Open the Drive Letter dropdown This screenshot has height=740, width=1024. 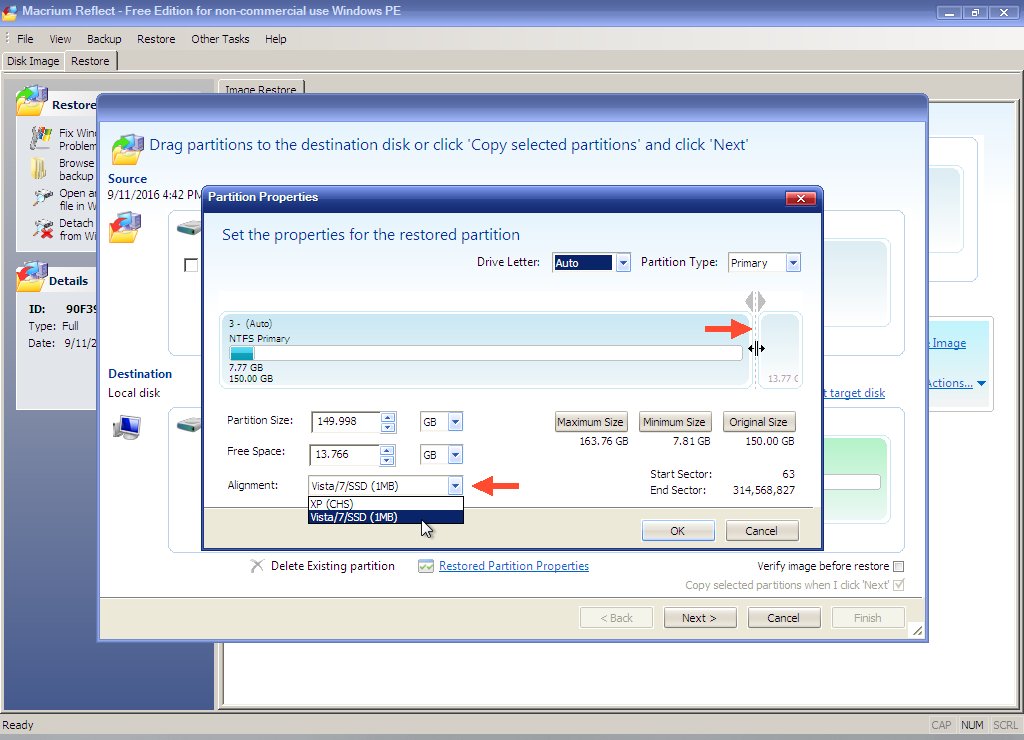click(623, 263)
